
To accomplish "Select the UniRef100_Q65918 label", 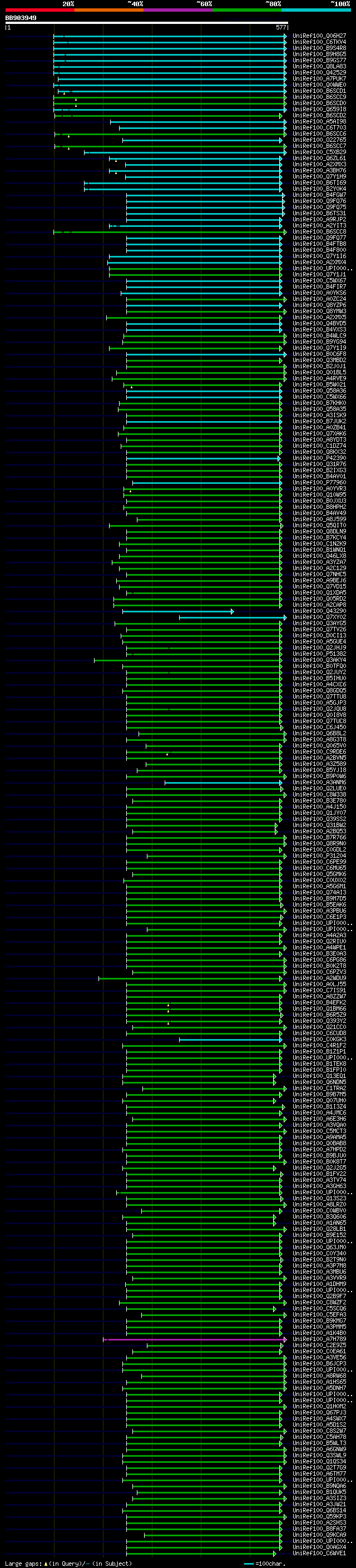I will click(319, 110).
